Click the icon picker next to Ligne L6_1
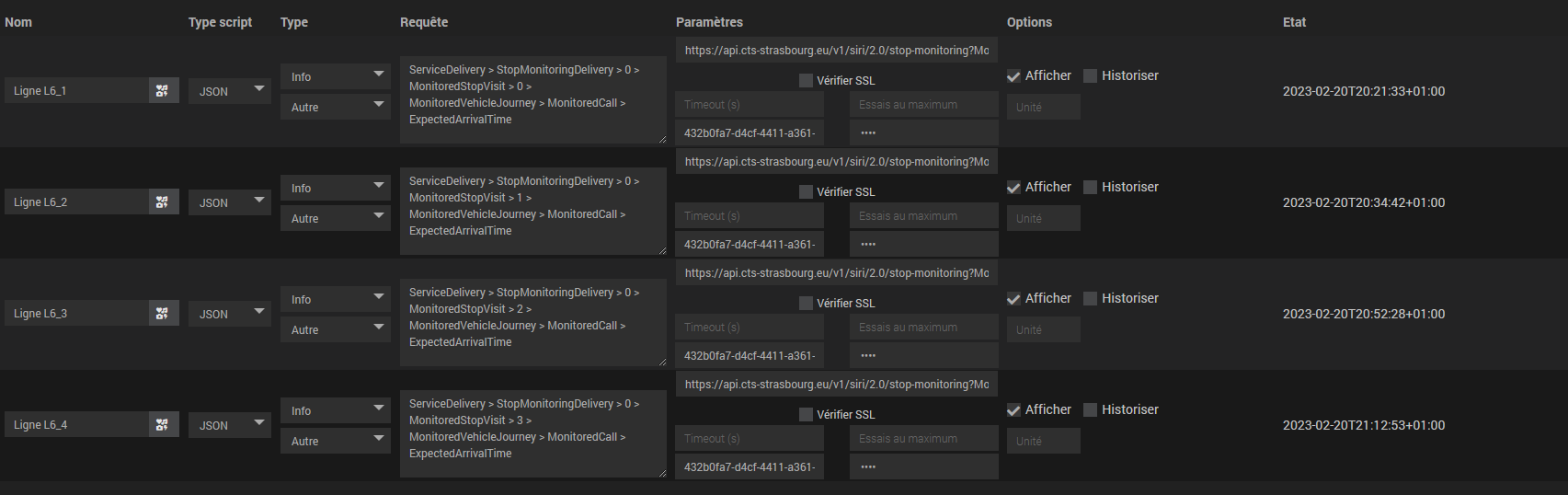 pos(163,90)
